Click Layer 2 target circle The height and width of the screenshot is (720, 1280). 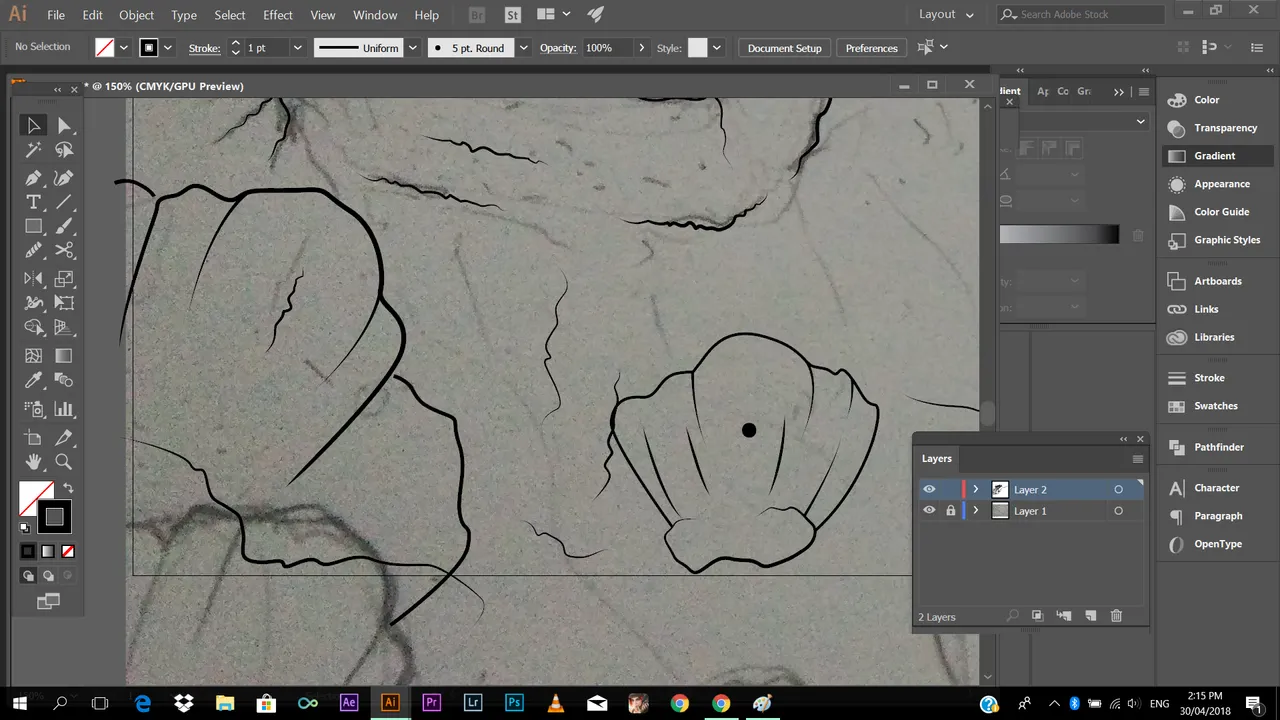(x=1118, y=489)
